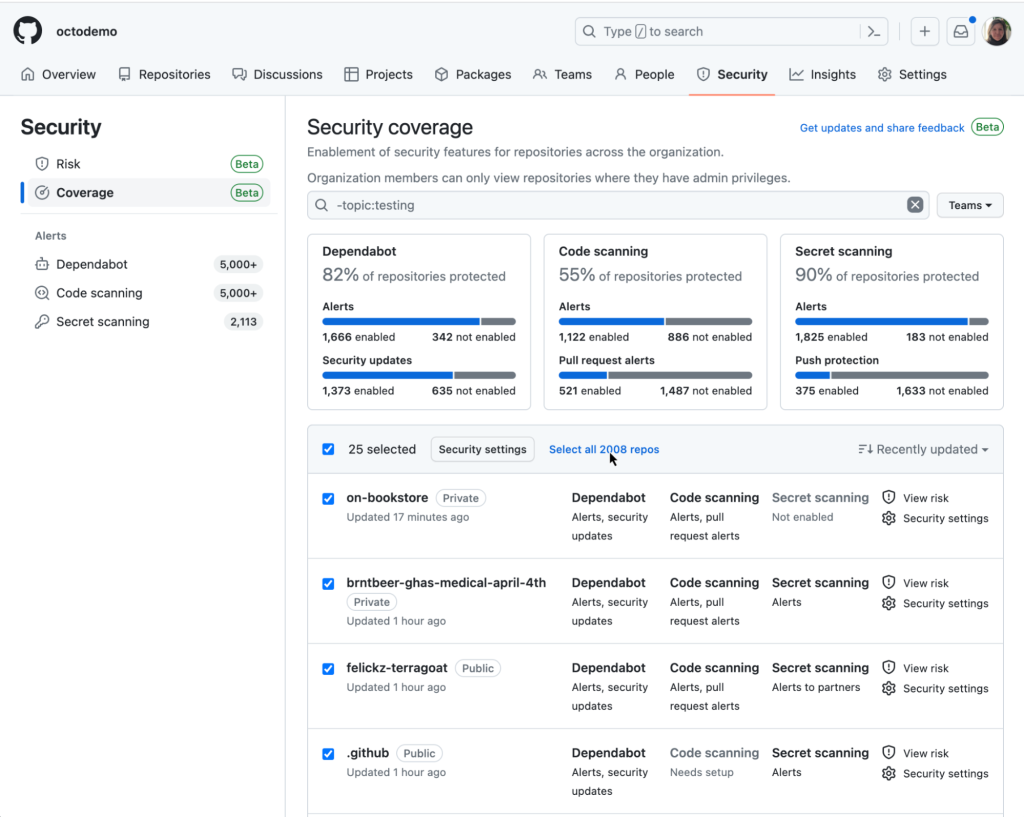
Task: Click the user profile avatar
Action: click(997, 32)
